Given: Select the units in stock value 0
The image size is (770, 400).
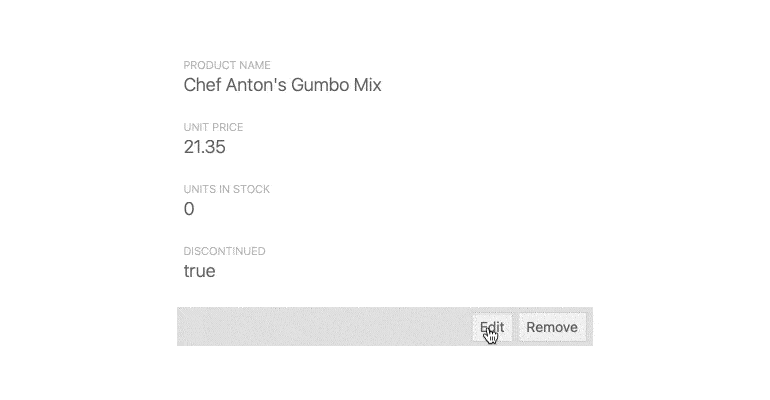Looking at the screenshot, I should 189,209.
